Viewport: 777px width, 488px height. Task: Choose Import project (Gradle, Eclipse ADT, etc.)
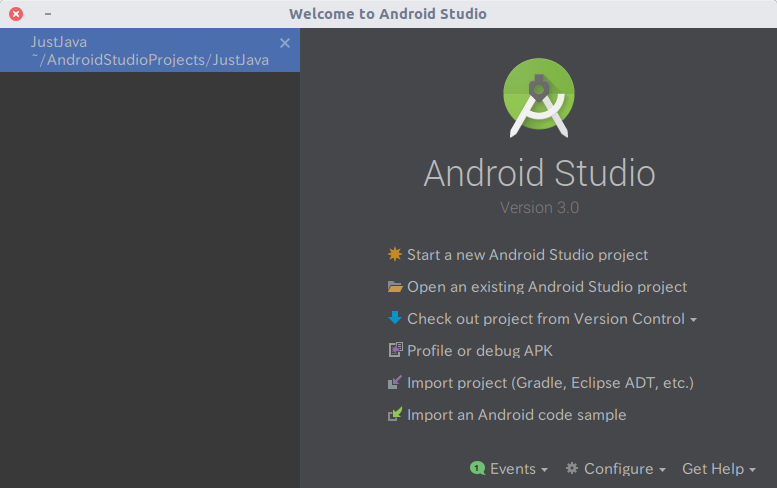[550, 383]
